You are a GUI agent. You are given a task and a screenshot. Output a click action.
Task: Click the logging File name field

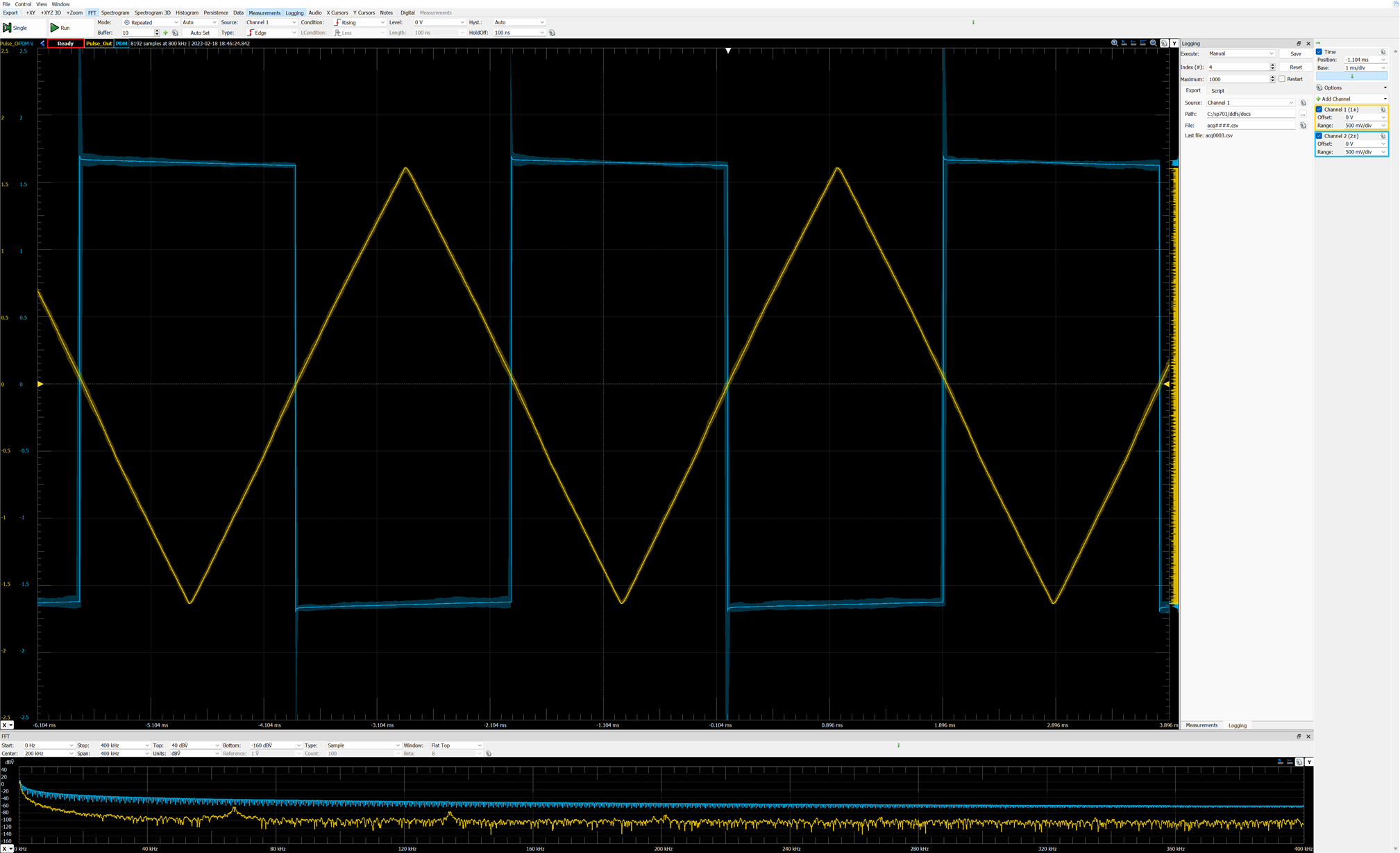[1251, 126]
